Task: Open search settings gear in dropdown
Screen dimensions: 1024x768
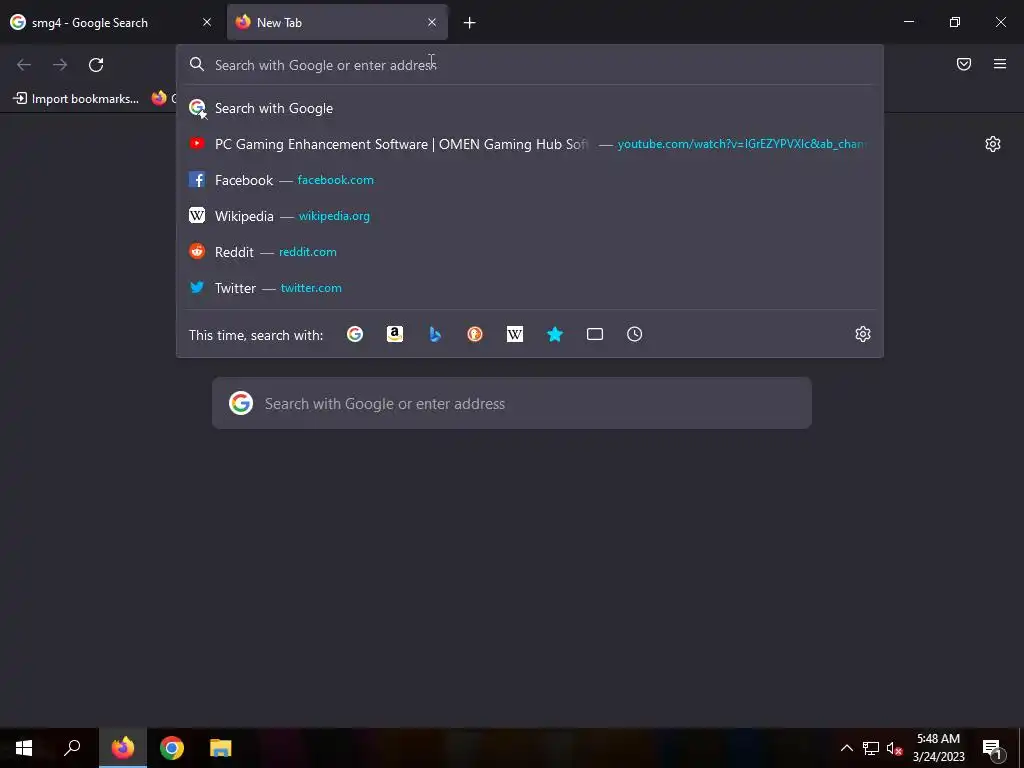Action: click(x=863, y=334)
